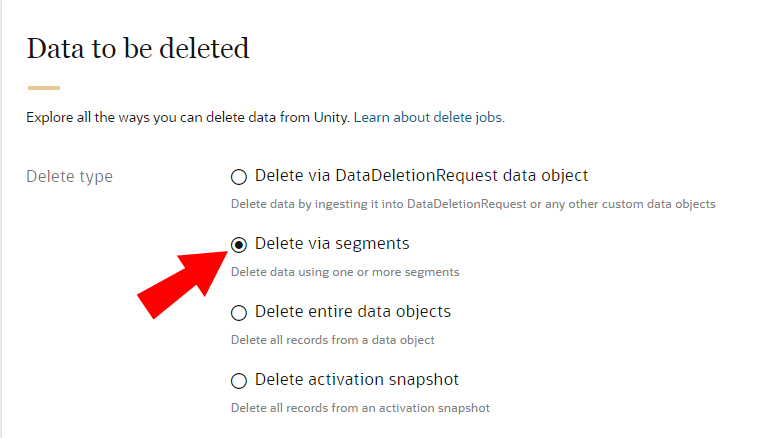The height and width of the screenshot is (438, 770).
Task: Click the 'Delete data by ingesting it' description
Action: click(473, 204)
